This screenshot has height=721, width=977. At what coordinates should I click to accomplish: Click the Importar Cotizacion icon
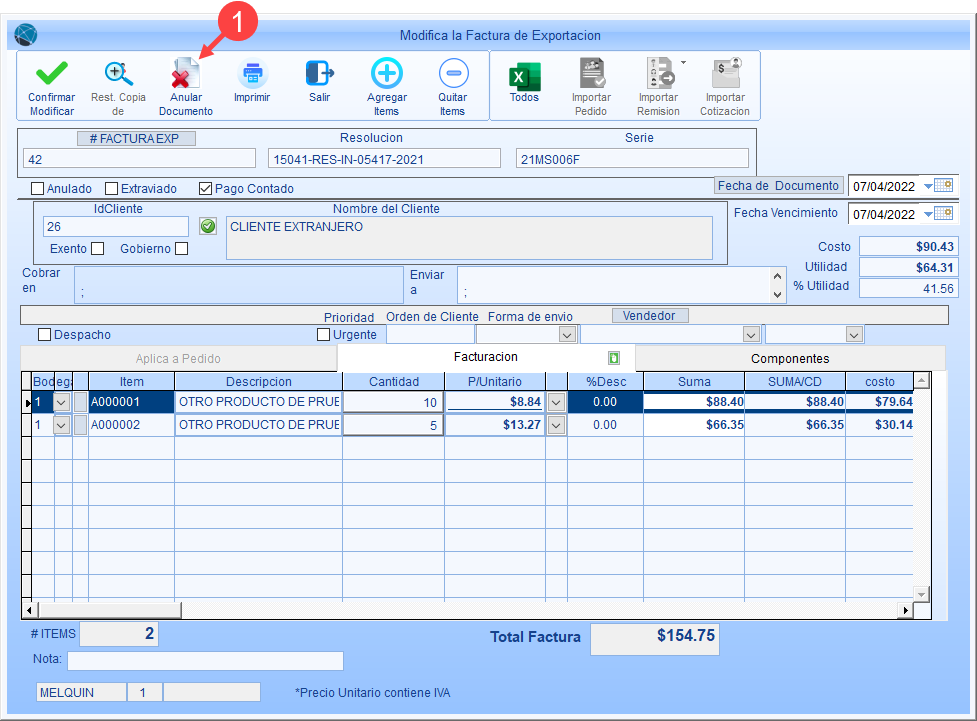click(726, 74)
